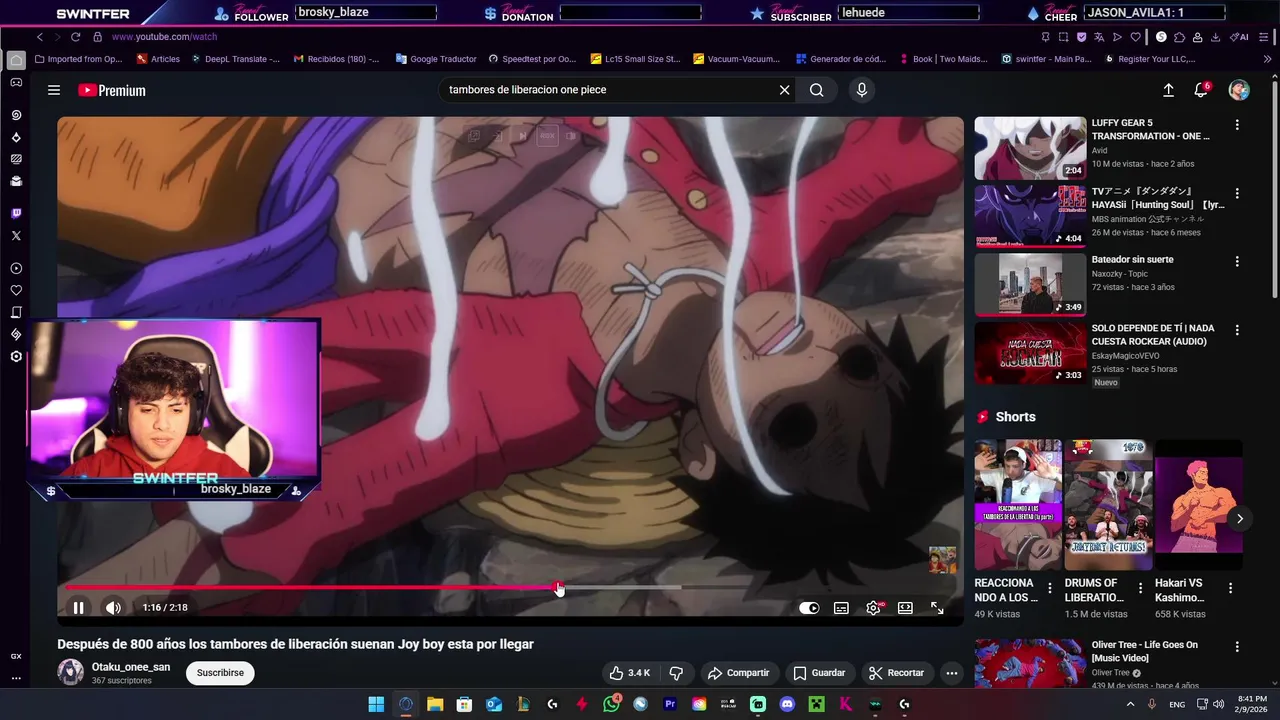The image size is (1280, 720).
Task: Open the Register Your LLC bookmark
Action: click(x=1150, y=59)
